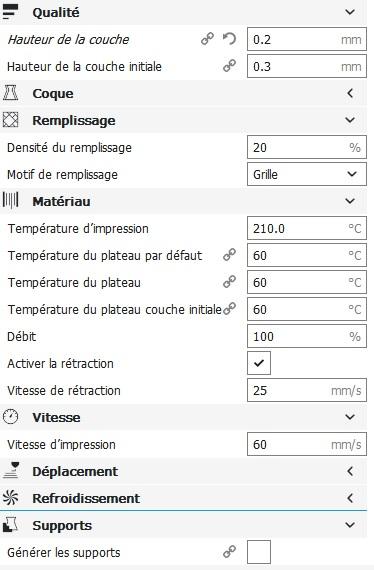Click the Remplissage infill icon

click(10, 120)
